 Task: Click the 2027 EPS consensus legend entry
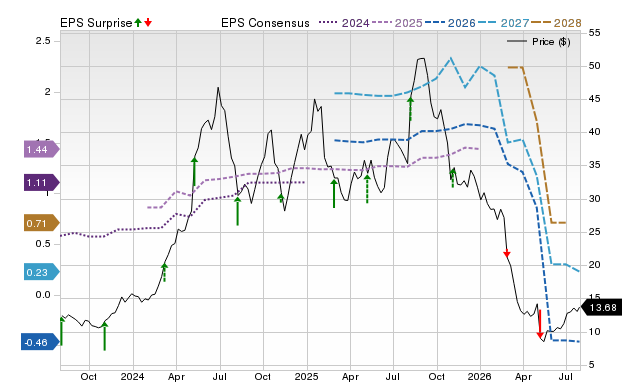pyautogui.click(x=503, y=23)
